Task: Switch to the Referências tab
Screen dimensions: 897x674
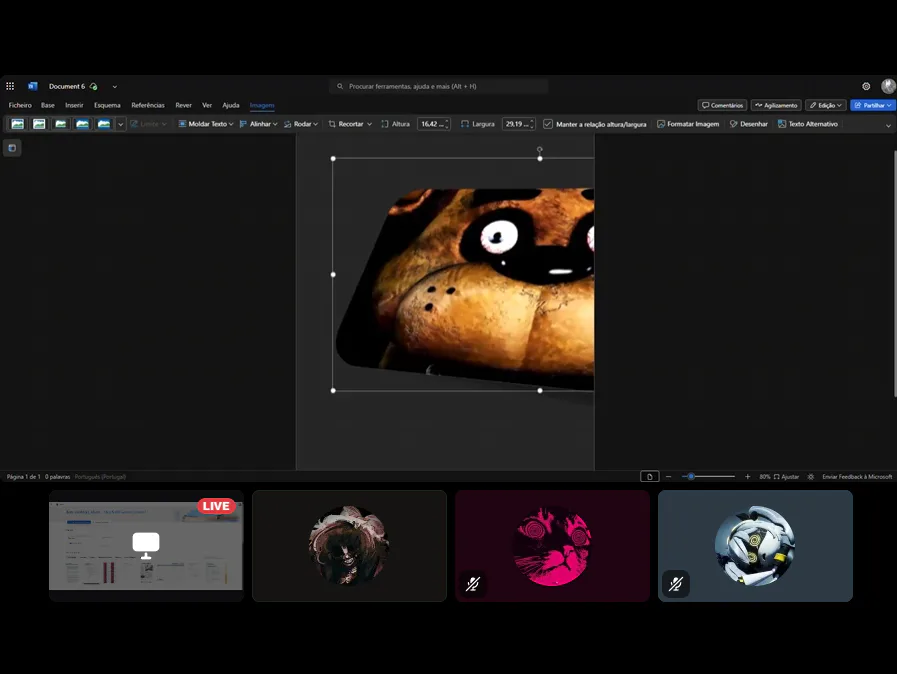Action: [x=148, y=105]
